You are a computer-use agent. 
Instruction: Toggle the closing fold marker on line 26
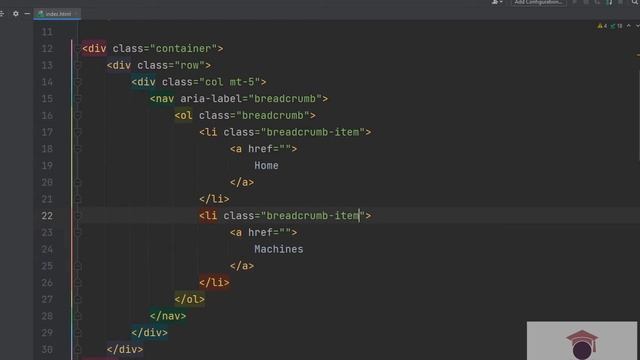[78, 282]
